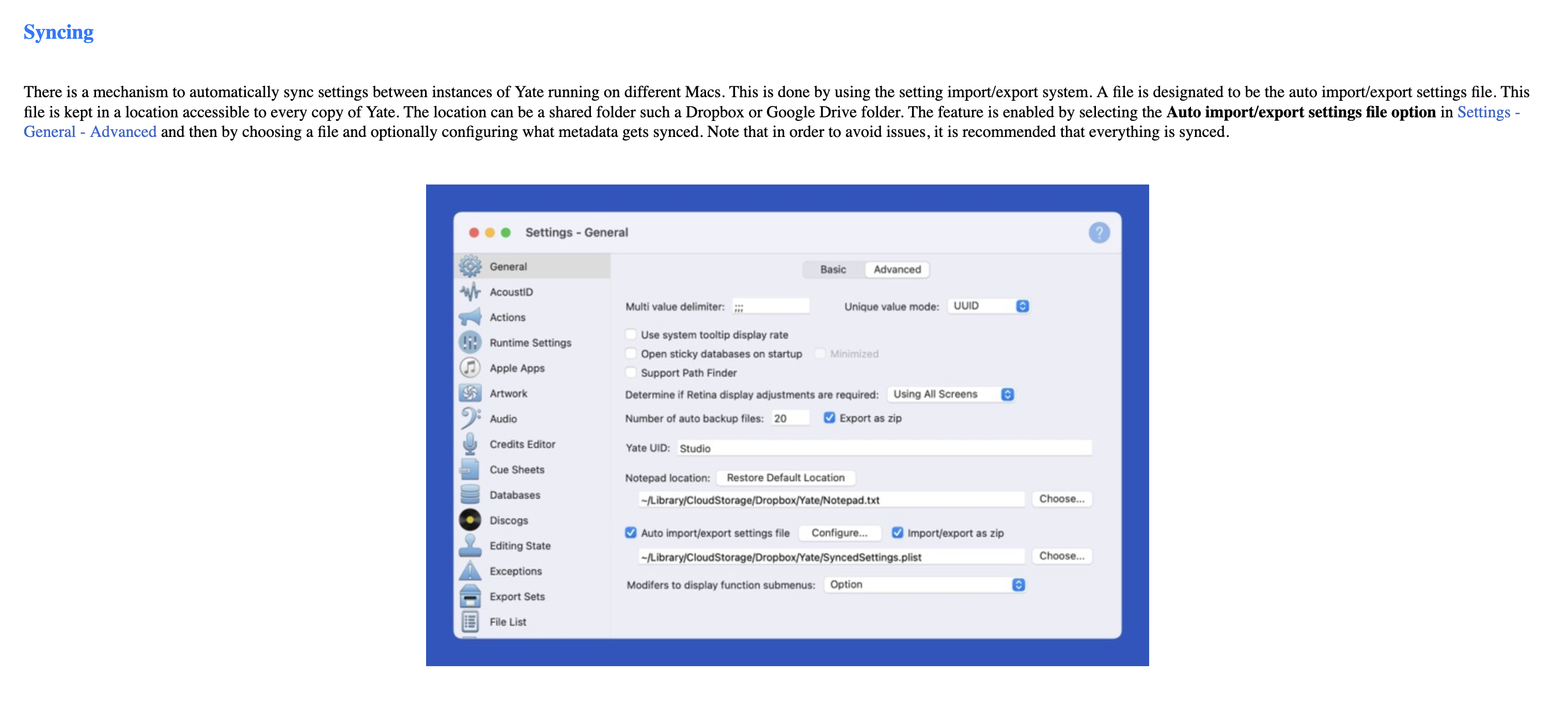This screenshot has height=707, width=1568.
Task: Select the Advanced tab
Action: tap(897, 269)
